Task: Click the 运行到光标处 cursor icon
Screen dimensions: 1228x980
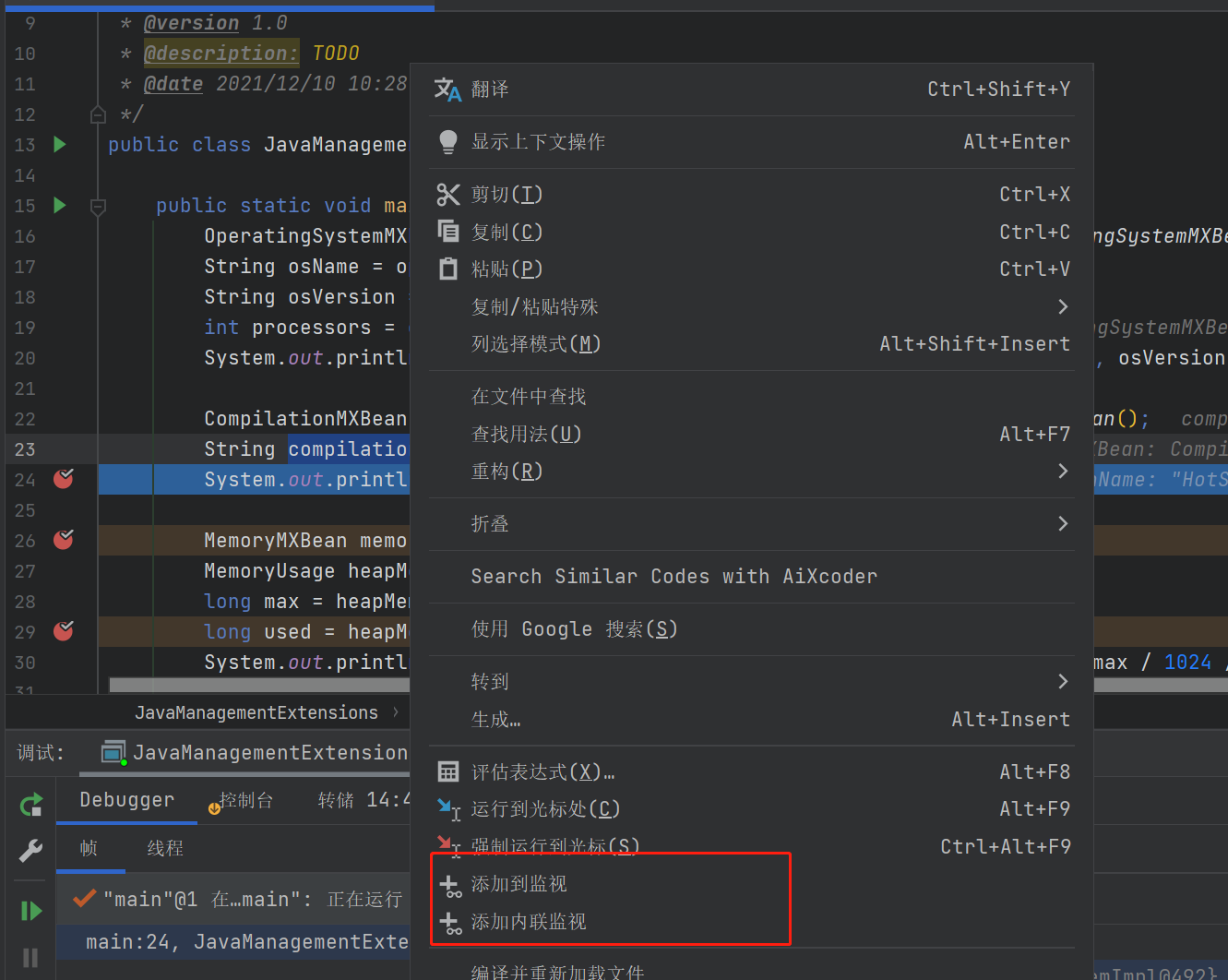Action: coord(448,809)
